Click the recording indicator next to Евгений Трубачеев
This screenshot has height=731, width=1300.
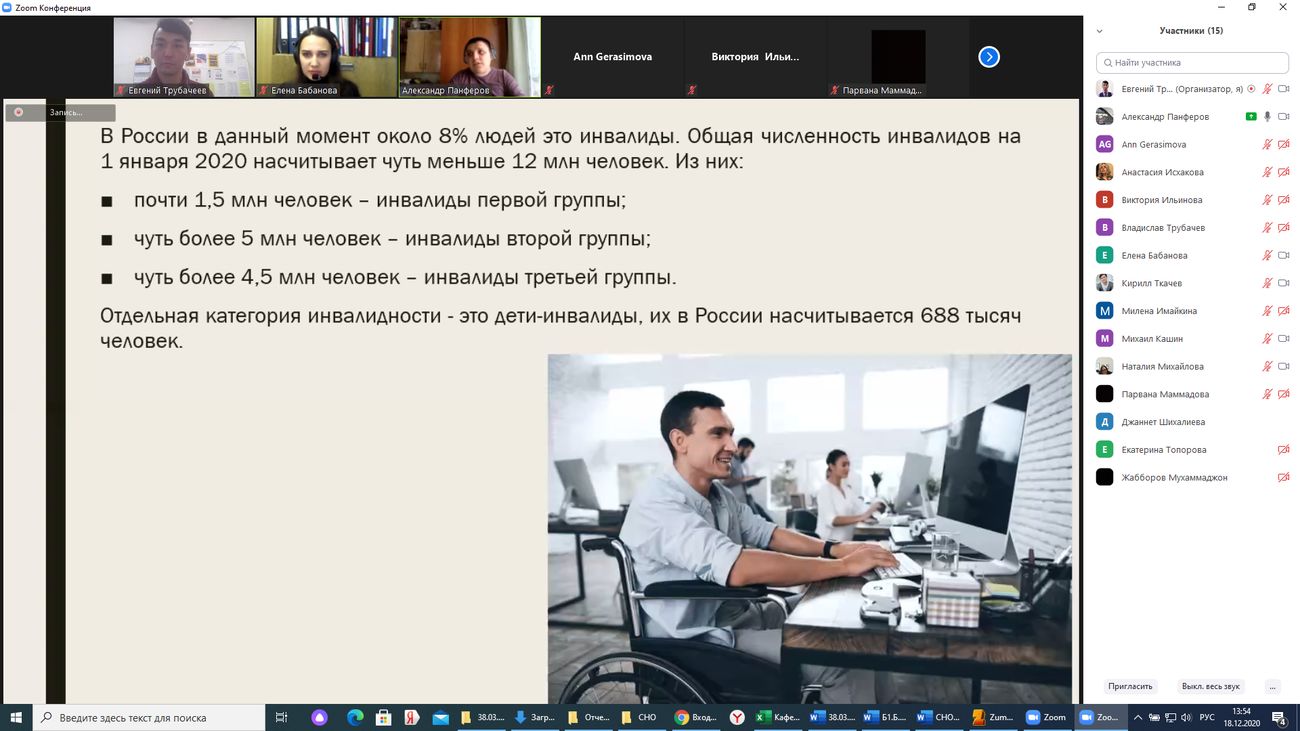(x=1251, y=89)
